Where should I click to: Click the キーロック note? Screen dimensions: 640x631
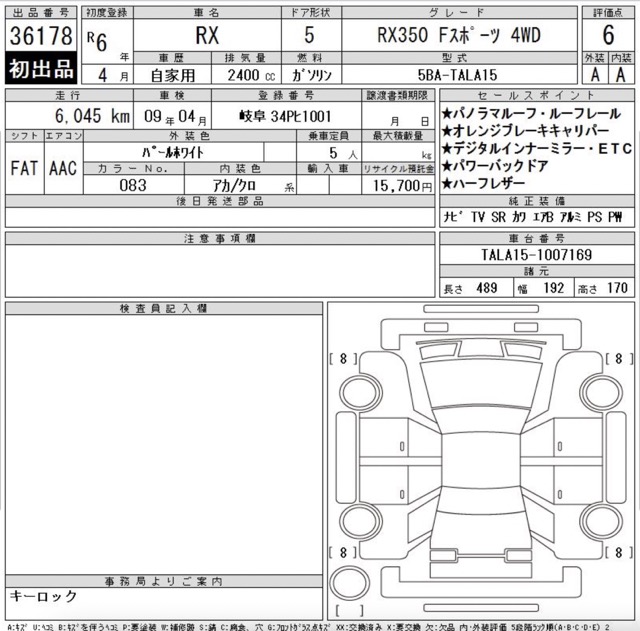(x=43, y=596)
